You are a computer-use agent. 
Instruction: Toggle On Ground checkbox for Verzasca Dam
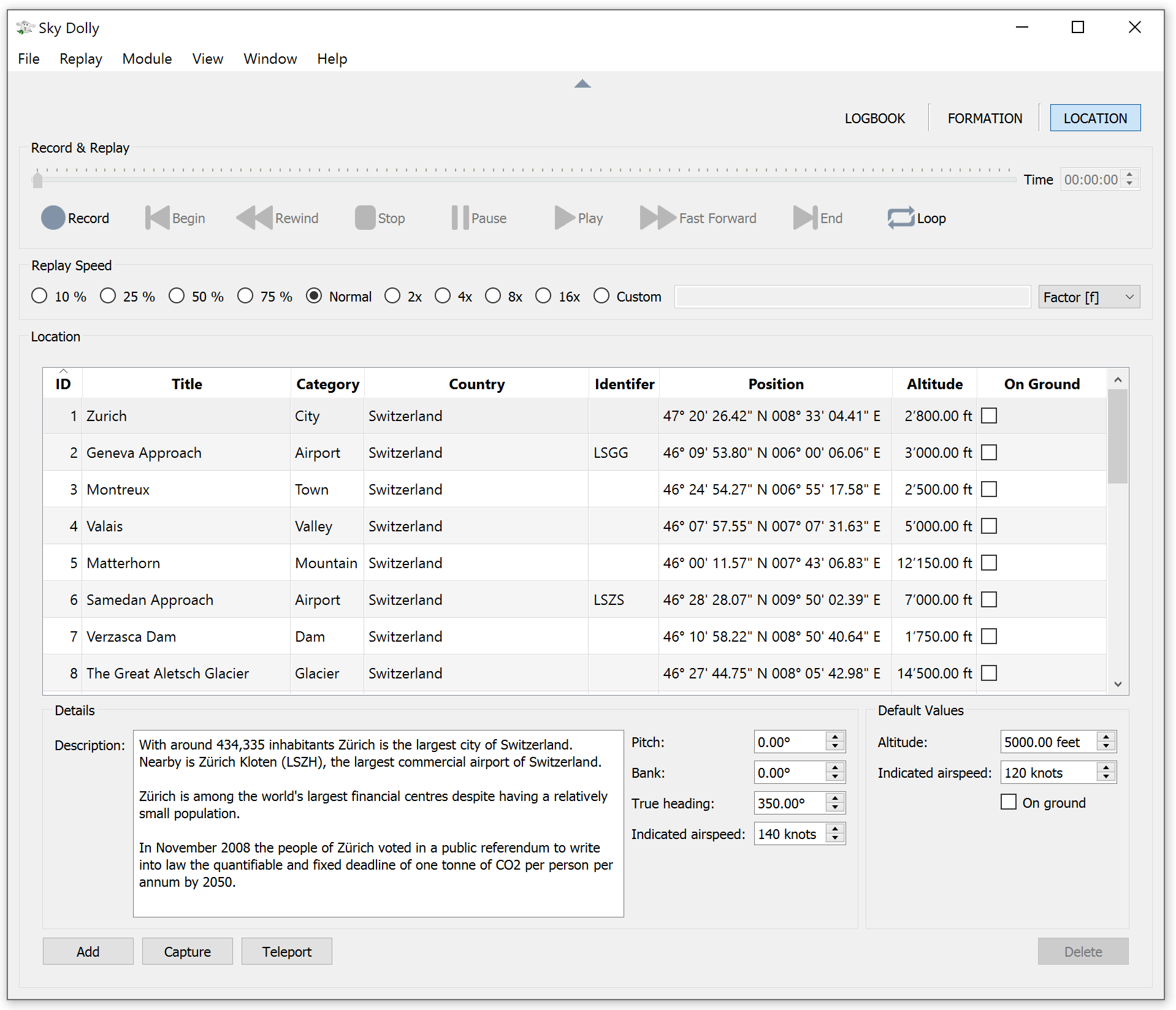point(989,636)
